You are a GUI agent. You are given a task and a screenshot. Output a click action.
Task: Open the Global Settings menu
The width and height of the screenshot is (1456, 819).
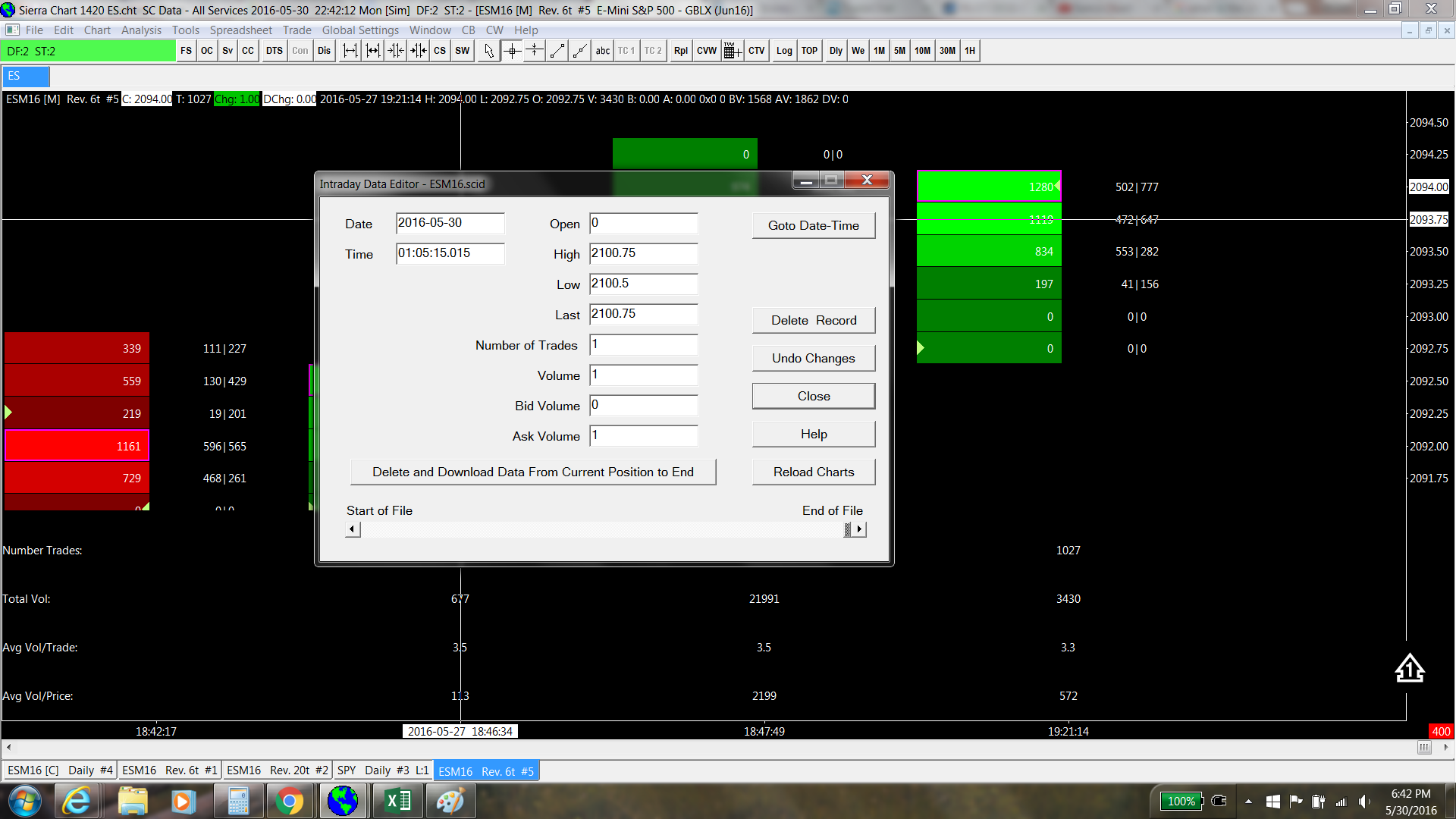pos(360,30)
